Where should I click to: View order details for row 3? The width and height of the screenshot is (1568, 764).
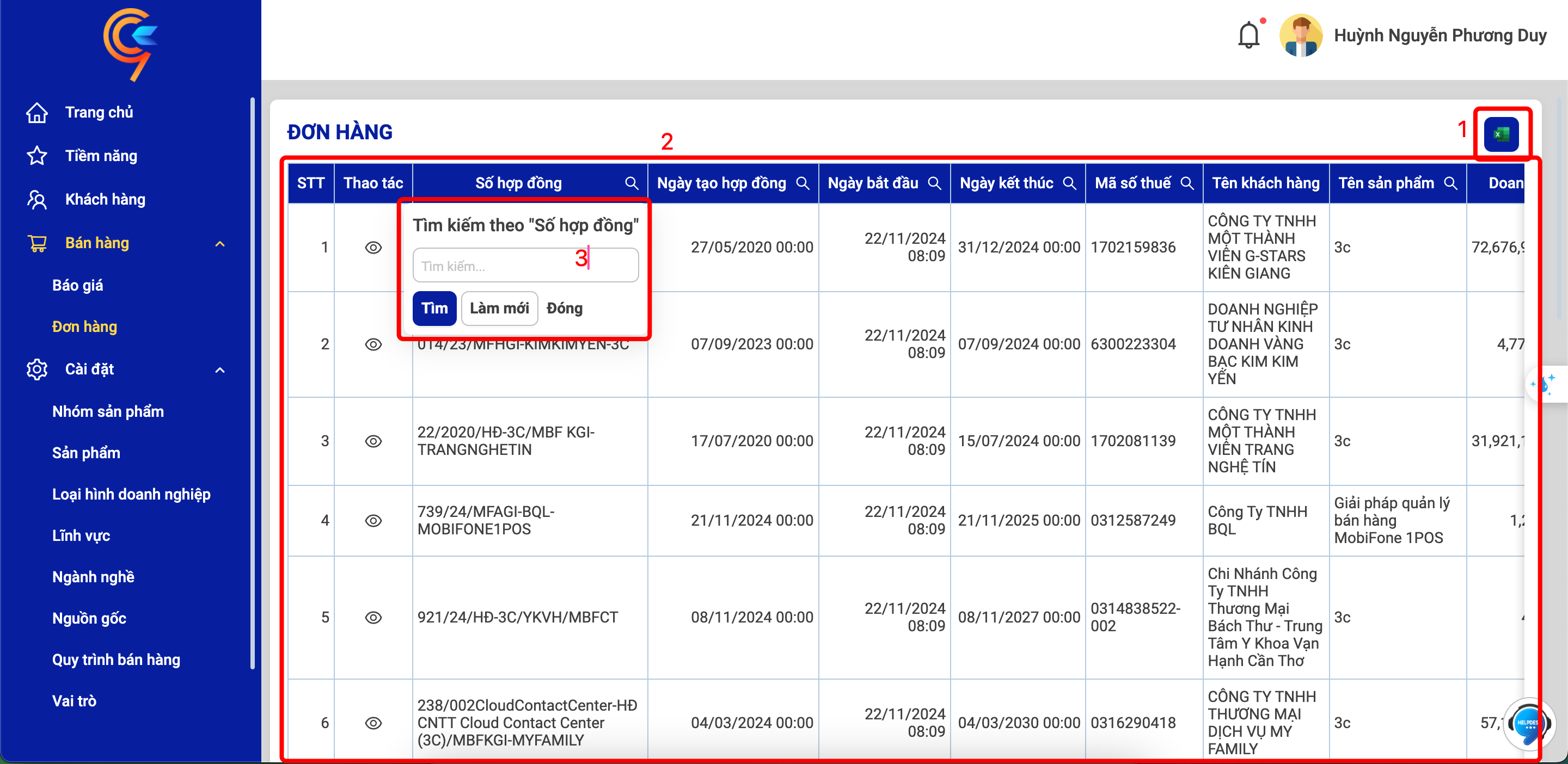[373, 441]
